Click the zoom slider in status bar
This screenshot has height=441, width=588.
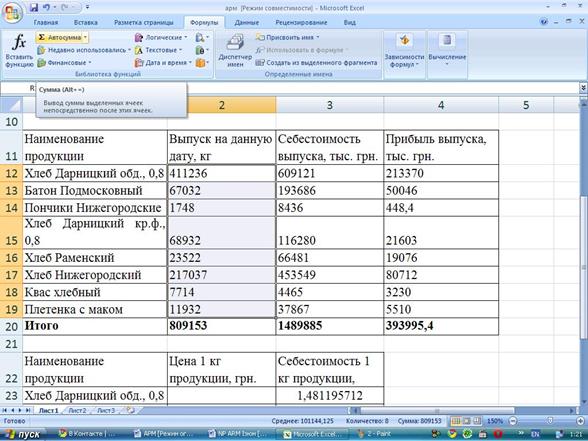click(x=550, y=421)
